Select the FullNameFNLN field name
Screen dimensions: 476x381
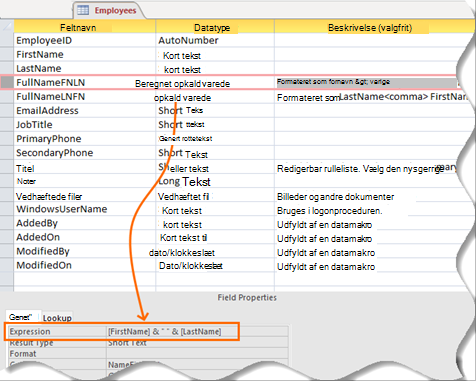(51, 83)
